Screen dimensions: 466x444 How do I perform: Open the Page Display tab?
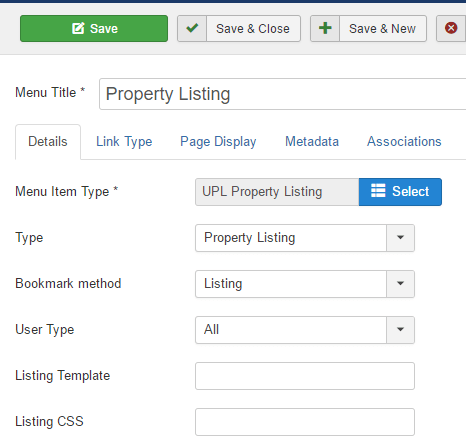point(218,142)
